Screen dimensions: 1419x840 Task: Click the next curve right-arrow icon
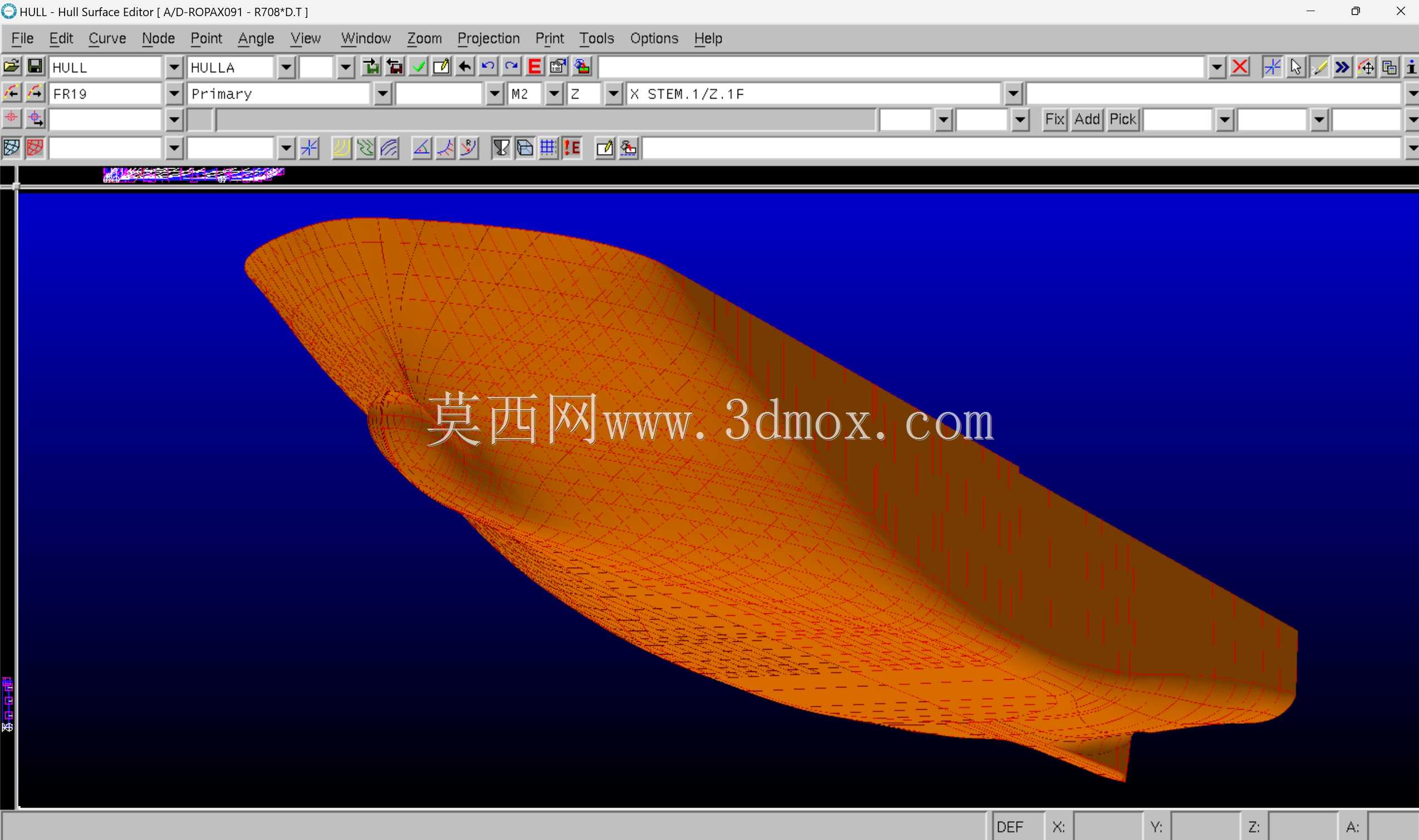pyautogui.click(x=35, y=93)
